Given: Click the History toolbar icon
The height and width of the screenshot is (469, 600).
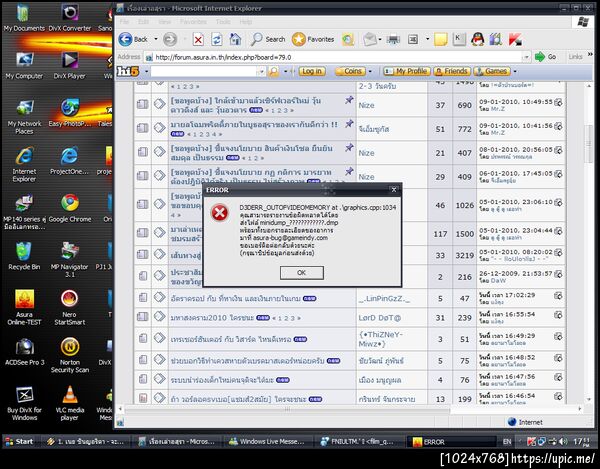Looking at the screenshot, I should [x=348, y=39].
